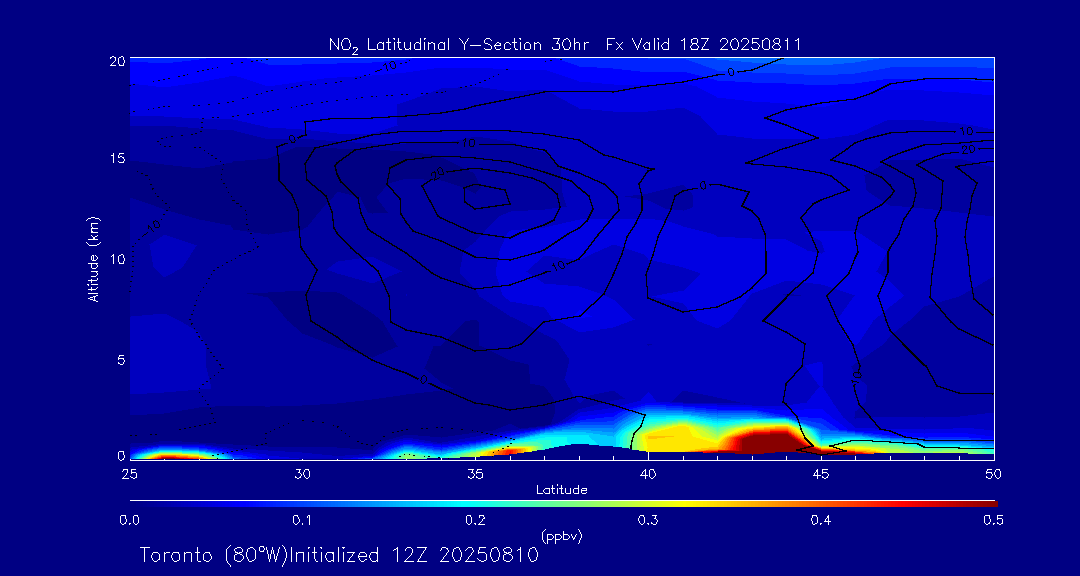Click the innermost closed contour near 13 km altitude
Screen dimensions: 1080x576
pyautogui.click(x=487, y=196)
